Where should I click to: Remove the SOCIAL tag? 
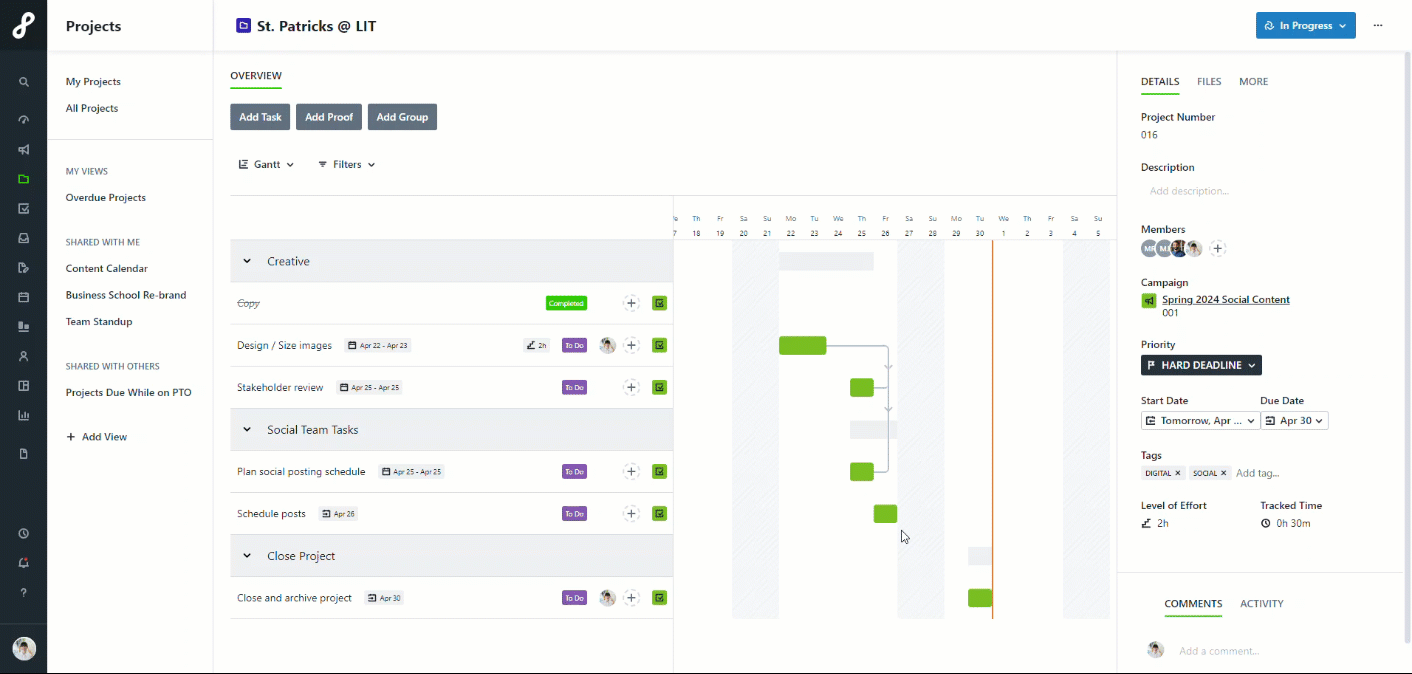tap(1224, 473)
